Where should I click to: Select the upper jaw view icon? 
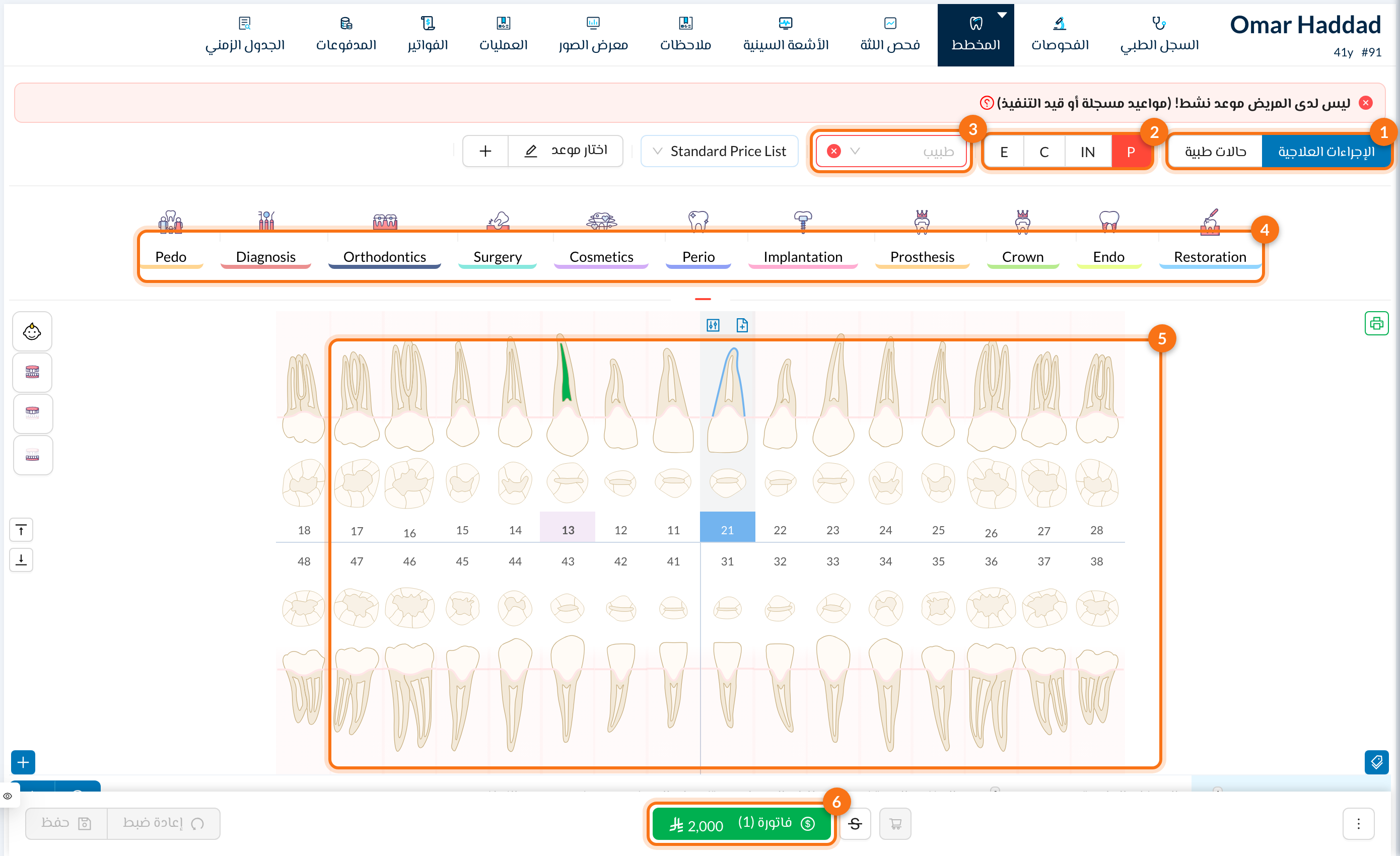pos(32,413)
